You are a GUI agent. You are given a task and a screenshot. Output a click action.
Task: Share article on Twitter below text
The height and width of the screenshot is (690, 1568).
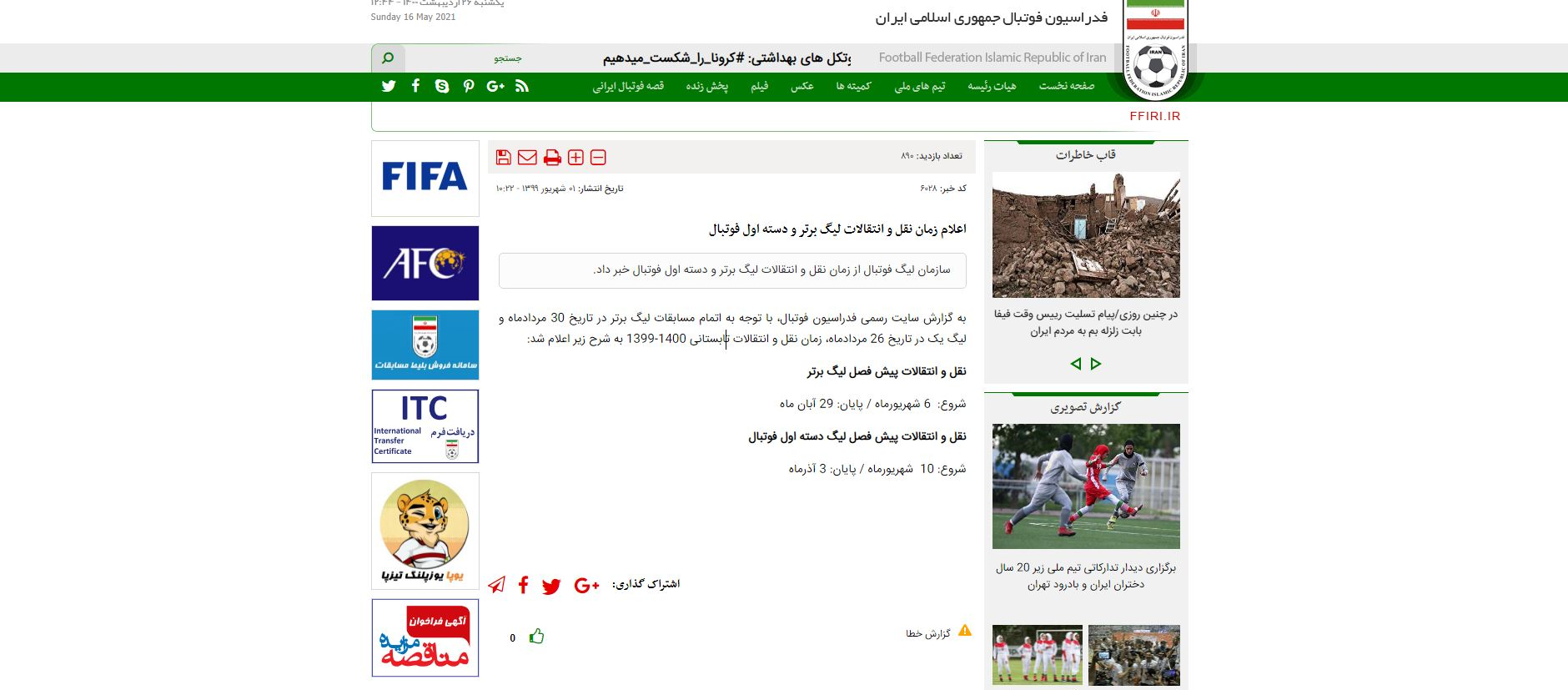[x=551, y=586]
